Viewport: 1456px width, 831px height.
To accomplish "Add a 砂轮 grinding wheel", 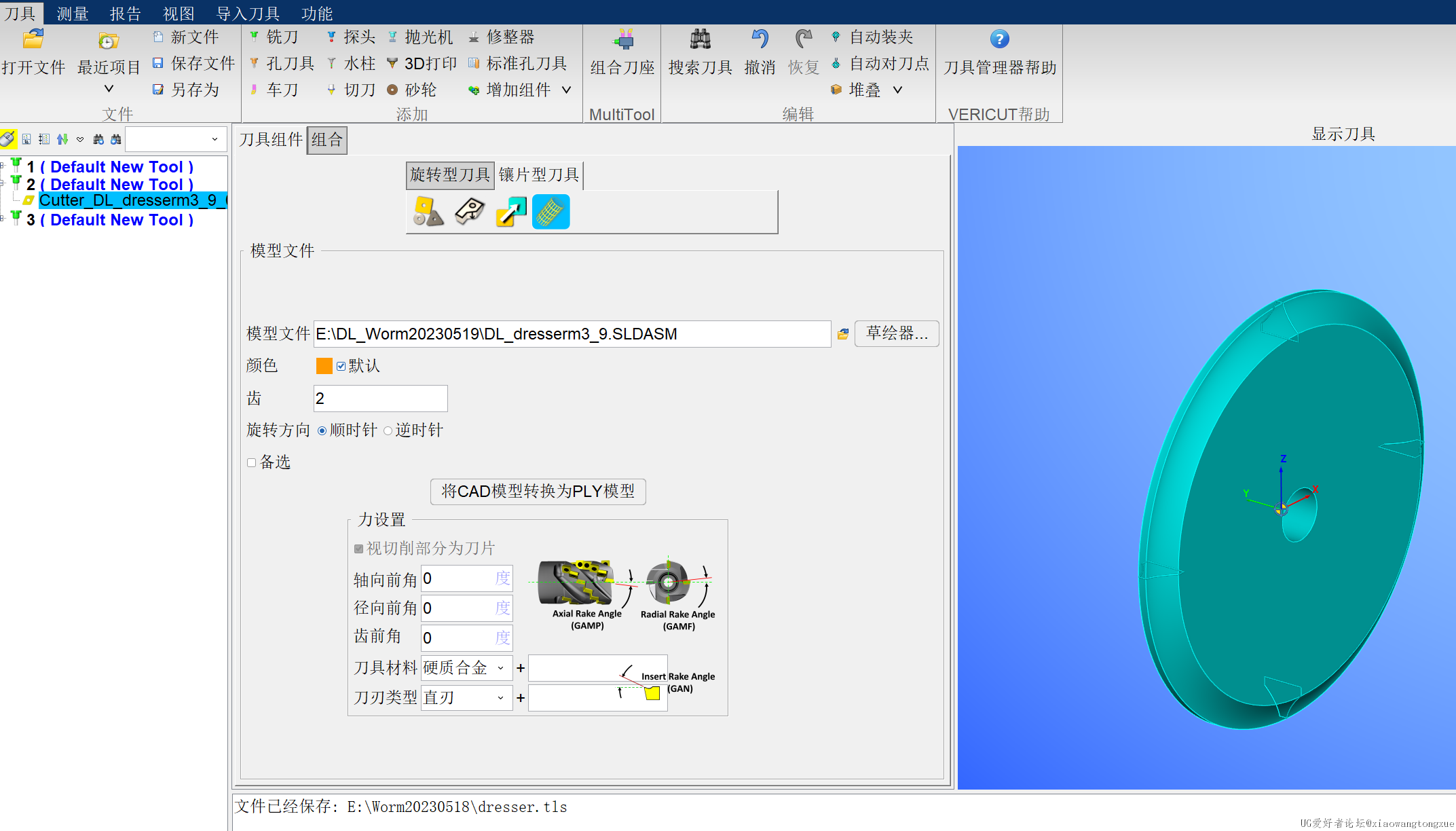I will [x=412, y=90].
